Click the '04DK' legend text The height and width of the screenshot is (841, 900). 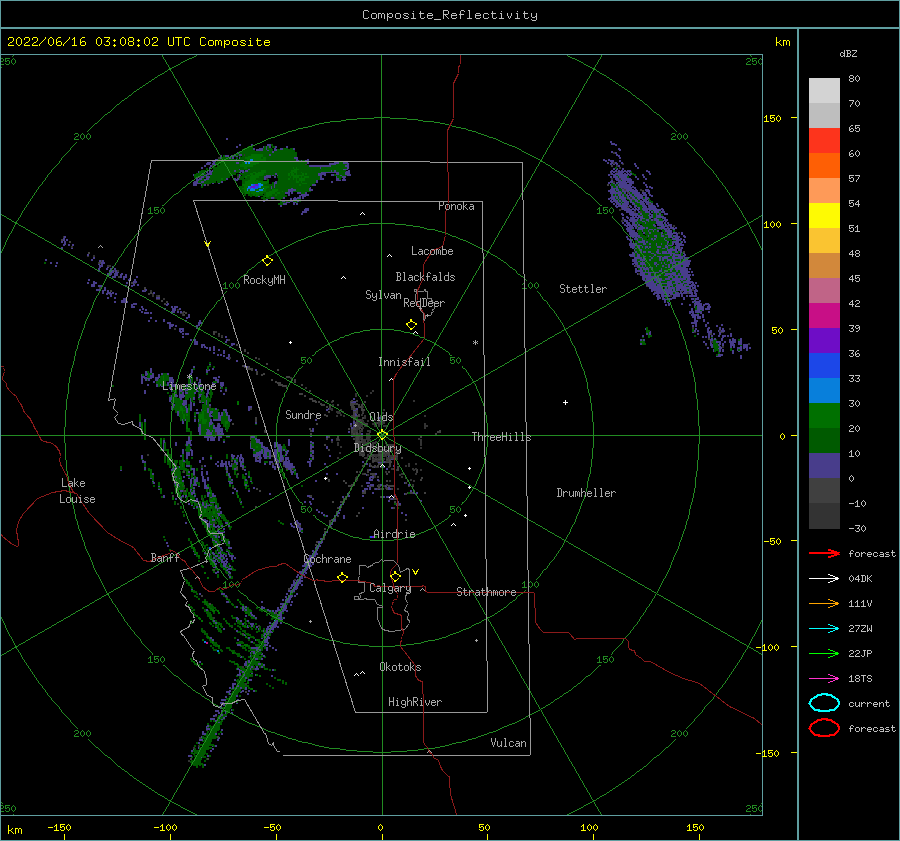860,579
